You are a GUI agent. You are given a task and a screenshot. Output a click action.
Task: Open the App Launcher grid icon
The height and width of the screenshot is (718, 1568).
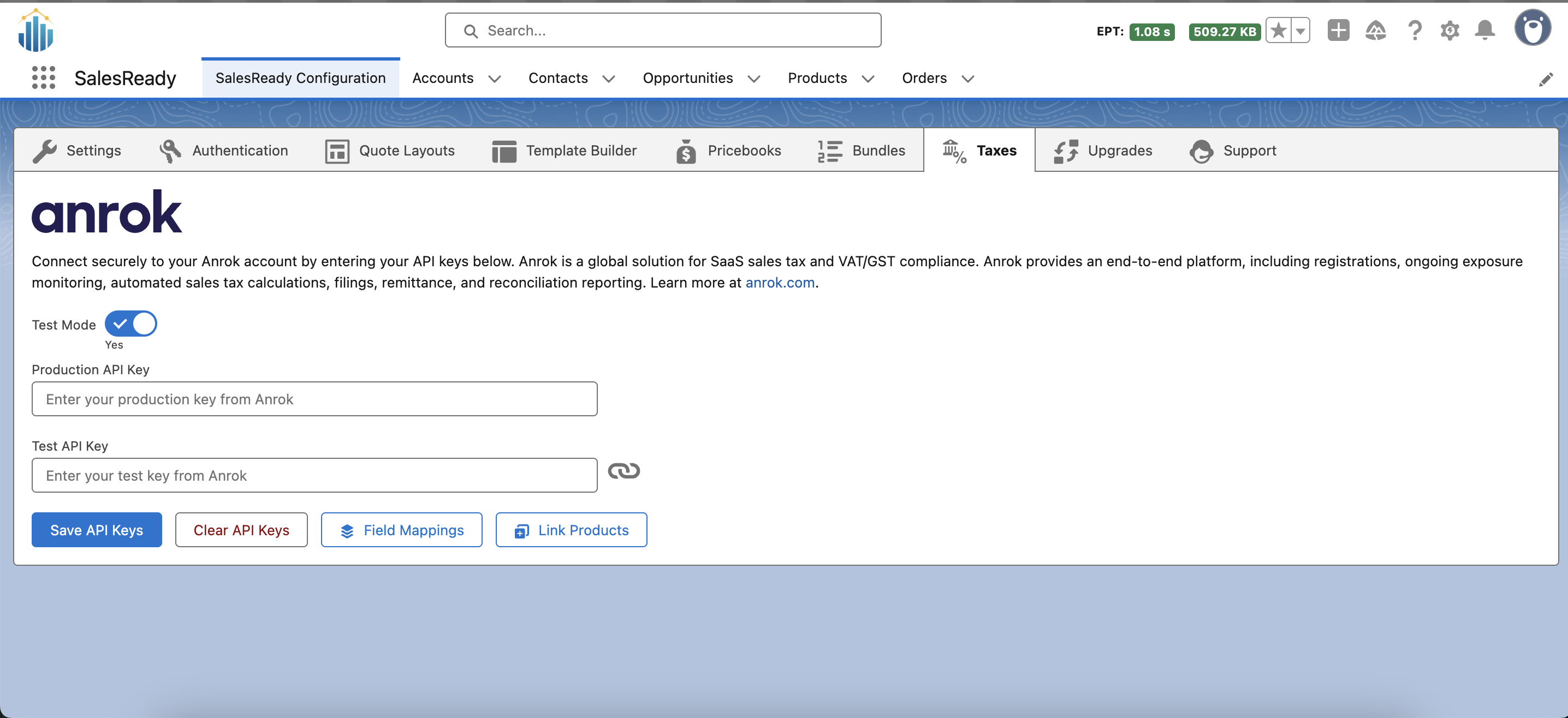pyautogui.click(x=43, y=78)
